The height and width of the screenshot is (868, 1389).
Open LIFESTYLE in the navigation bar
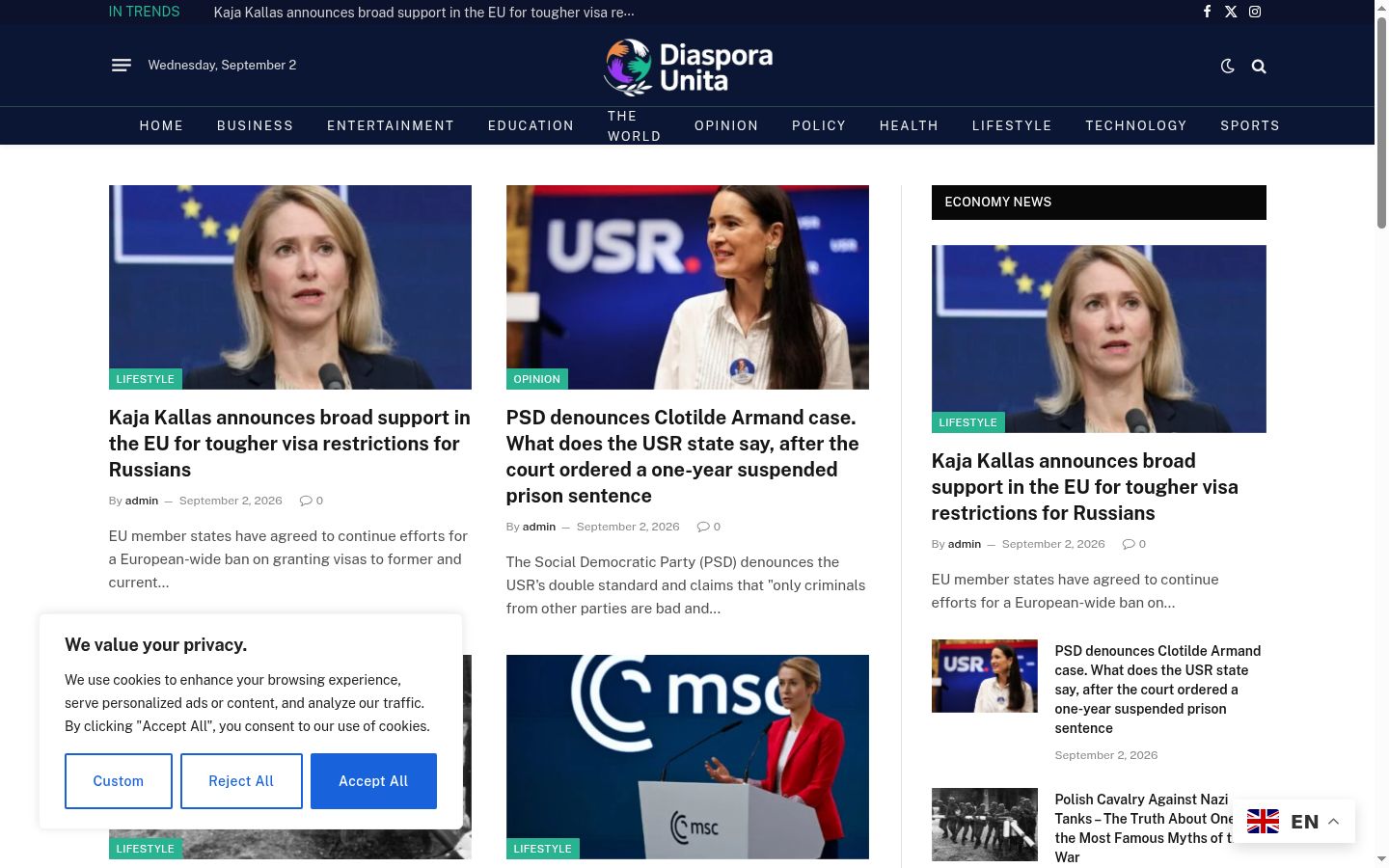1012,125
